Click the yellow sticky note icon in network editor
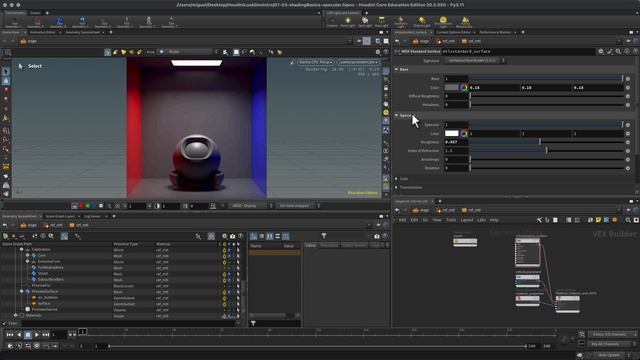 click(x=598, y=220)
